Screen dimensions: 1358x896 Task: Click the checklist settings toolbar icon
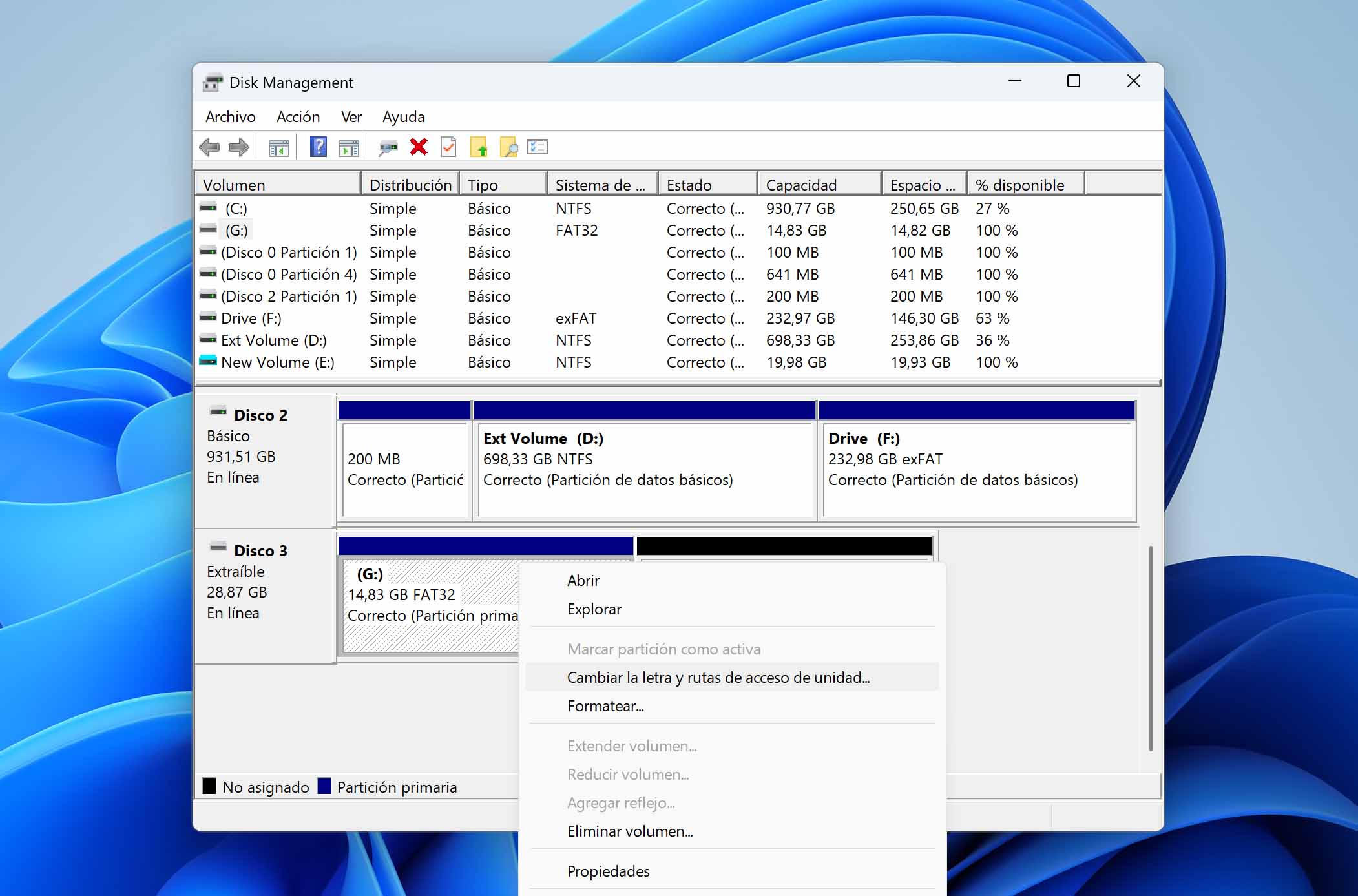538,147
